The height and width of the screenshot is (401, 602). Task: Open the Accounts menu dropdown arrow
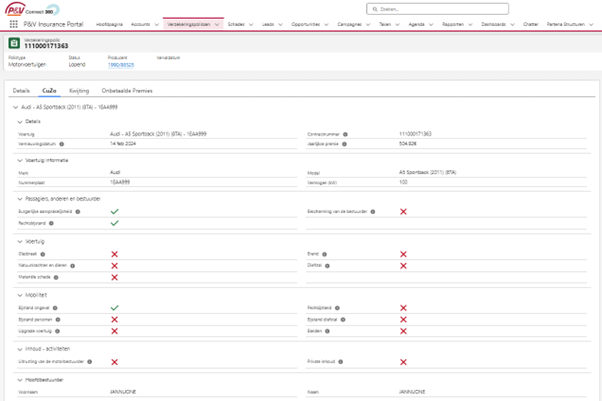click(157, 25)
